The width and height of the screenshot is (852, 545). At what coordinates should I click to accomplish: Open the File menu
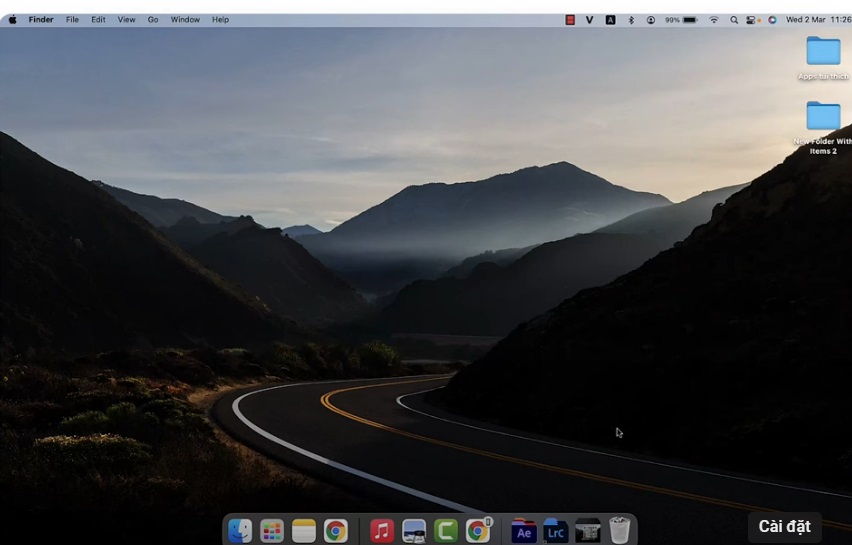click(x=72, y=20)
